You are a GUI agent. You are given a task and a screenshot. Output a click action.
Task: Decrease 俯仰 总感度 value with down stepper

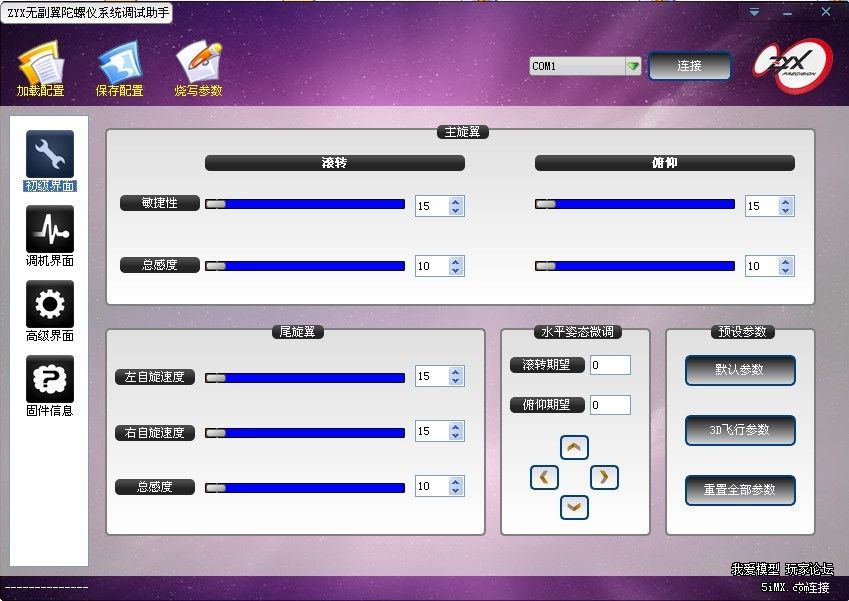click(x=786, y=271)
